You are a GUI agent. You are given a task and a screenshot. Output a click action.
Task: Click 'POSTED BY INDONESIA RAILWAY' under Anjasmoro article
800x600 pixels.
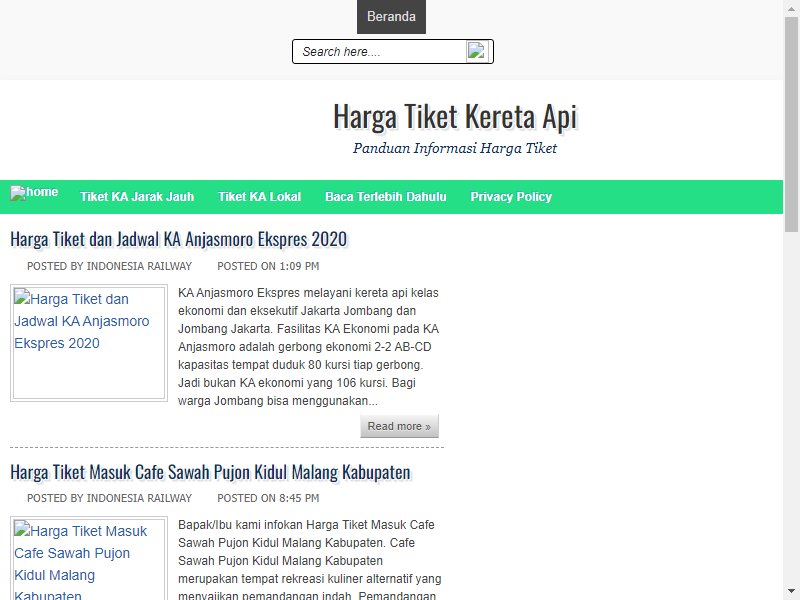[x=109, y=266]
